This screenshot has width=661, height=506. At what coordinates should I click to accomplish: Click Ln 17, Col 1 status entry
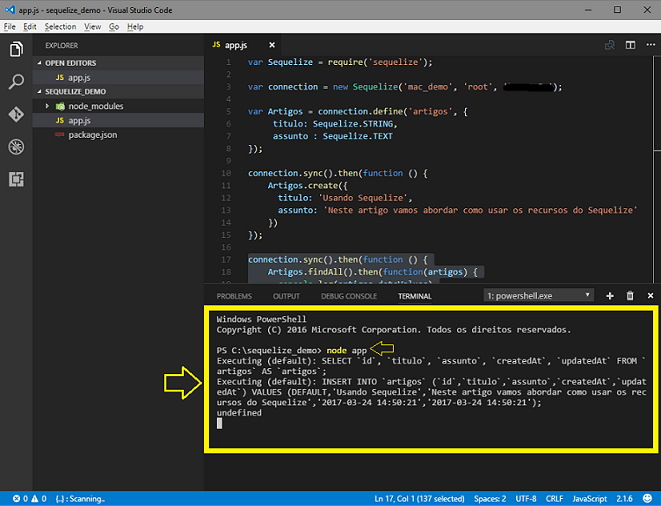[419, 498]
